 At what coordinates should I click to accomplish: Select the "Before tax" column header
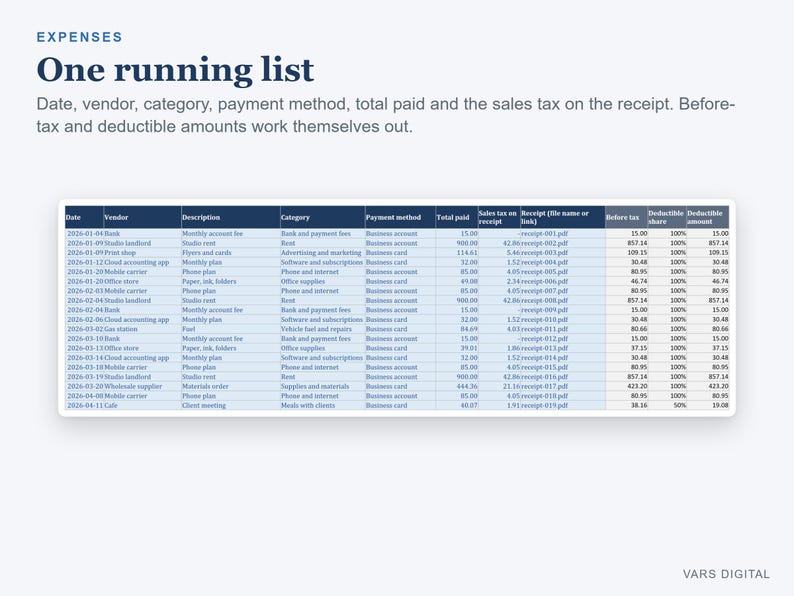pyautogui.click(x=626, y=217)
